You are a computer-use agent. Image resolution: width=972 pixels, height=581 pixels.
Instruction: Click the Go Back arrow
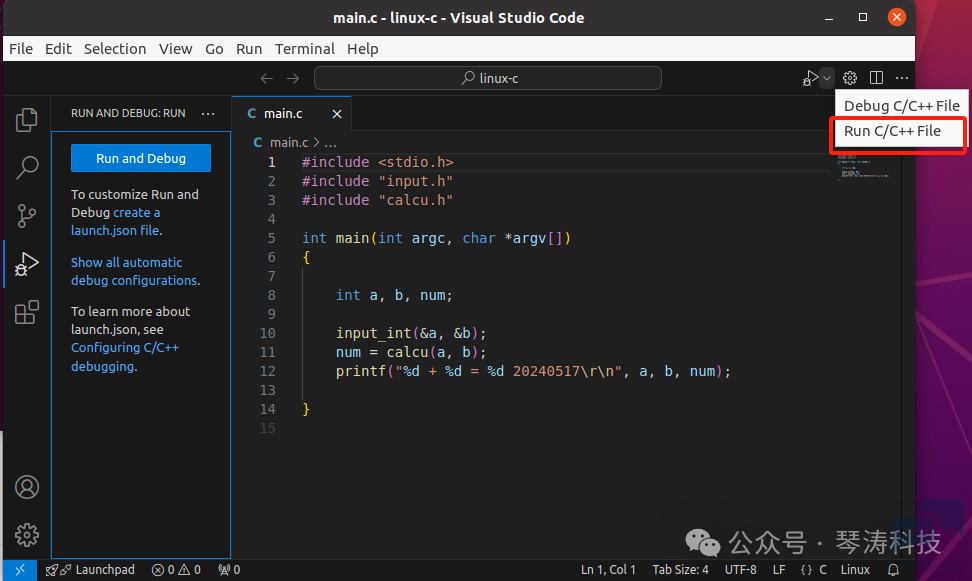click(x=267, y=78)
